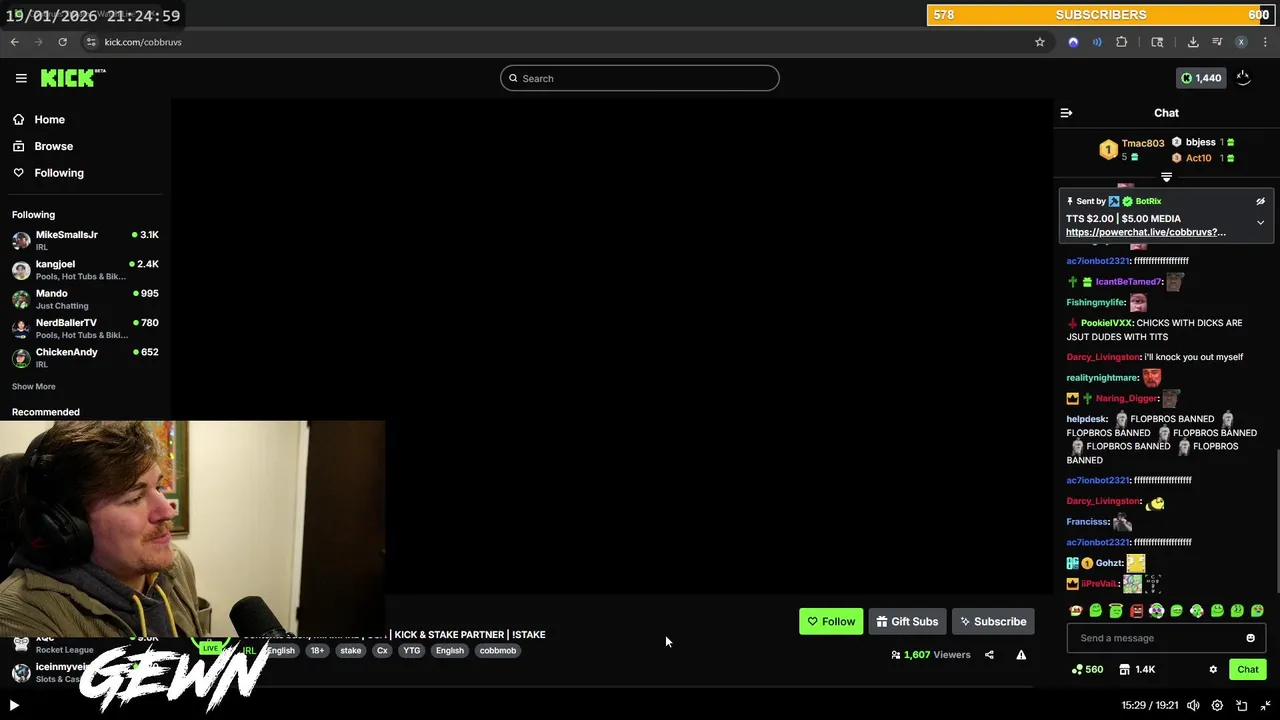1280x720 pixels.
Task: Open the emoji picker in the message box
Action: [1250, 638]
